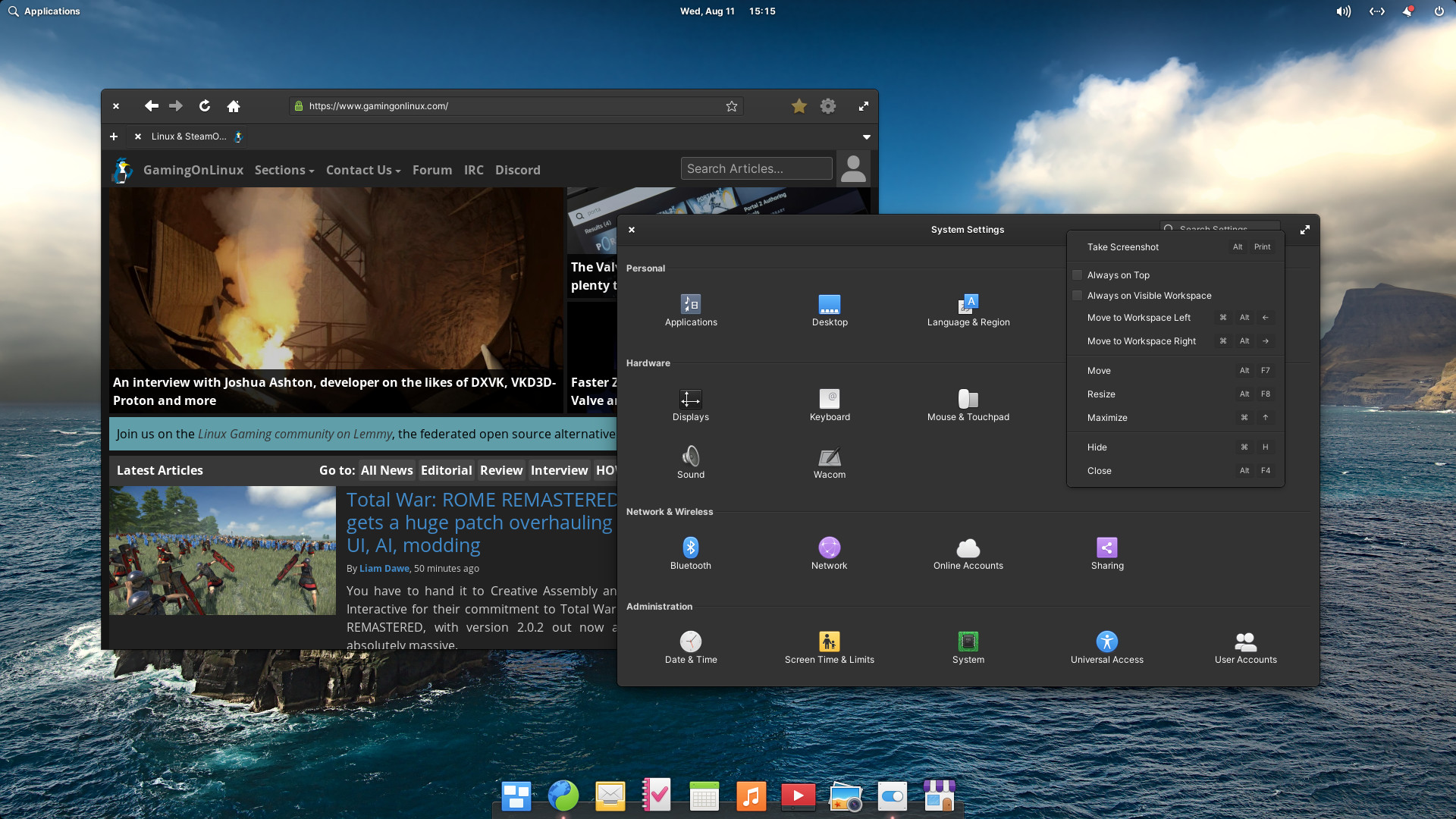The width and height of the screenshot is (1456, 819).
Task: Open Sharing settings
Action: pos(1107,554)
